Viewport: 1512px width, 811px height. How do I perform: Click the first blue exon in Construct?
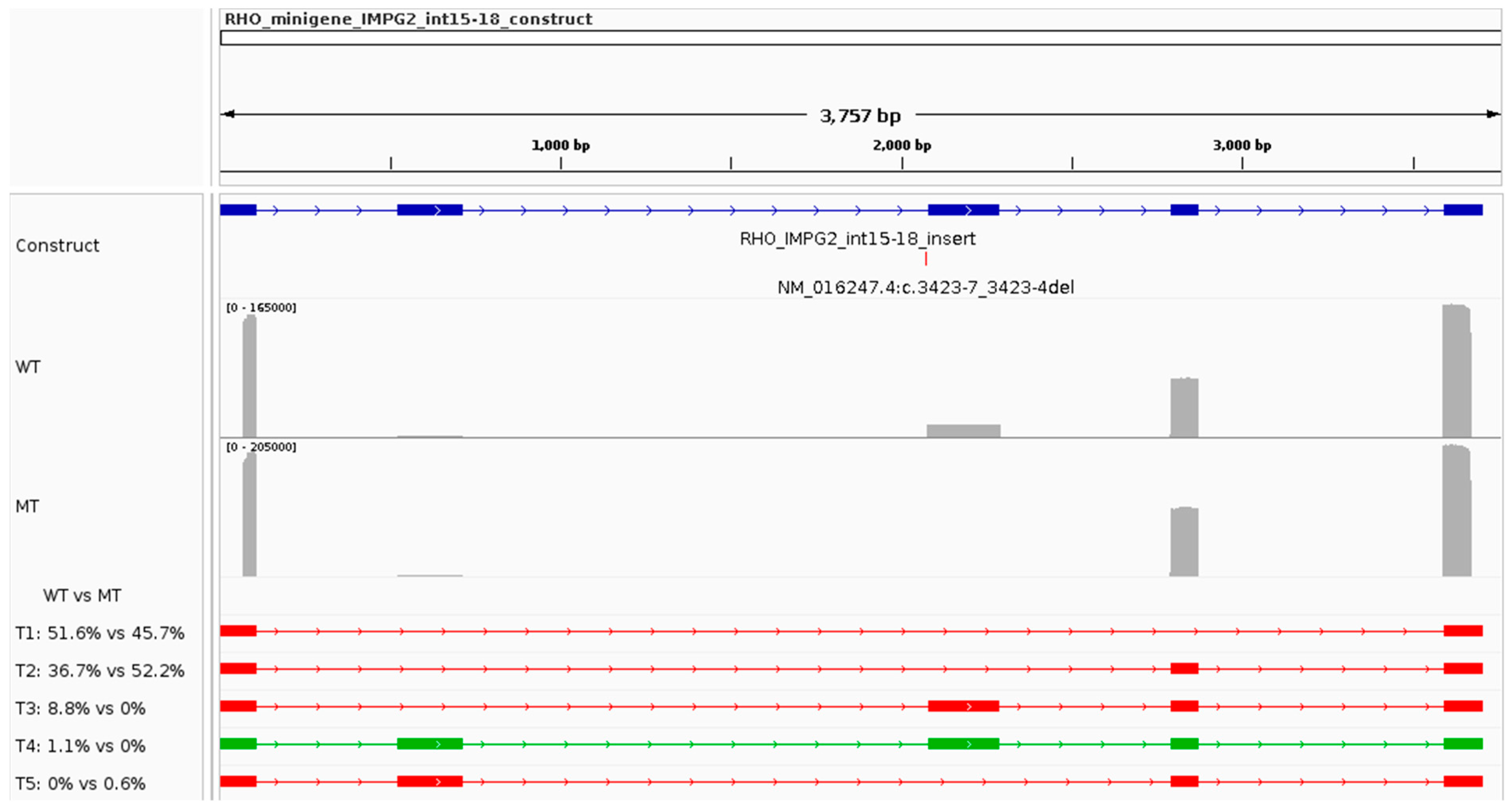(x=238, y=210)
